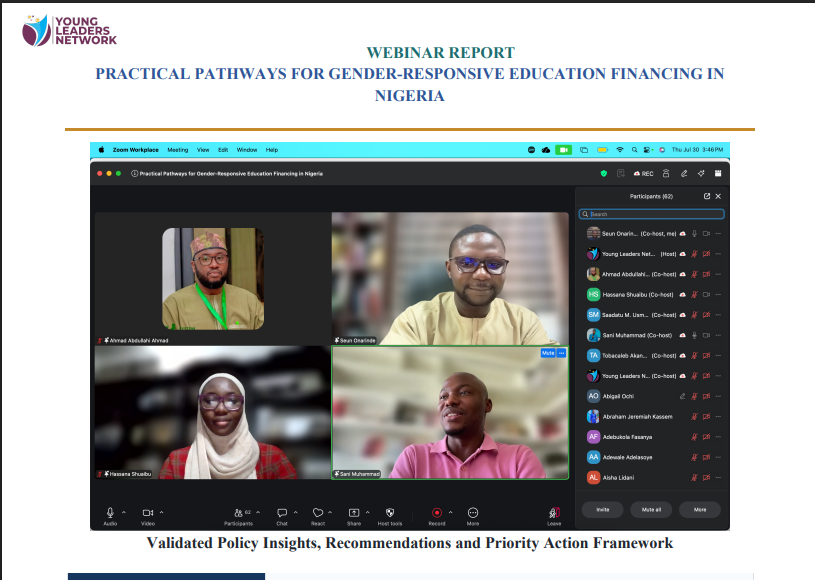The height and width of the screenshot is (580, 815).
Task: Open the View menu
Action: point(203,150)
